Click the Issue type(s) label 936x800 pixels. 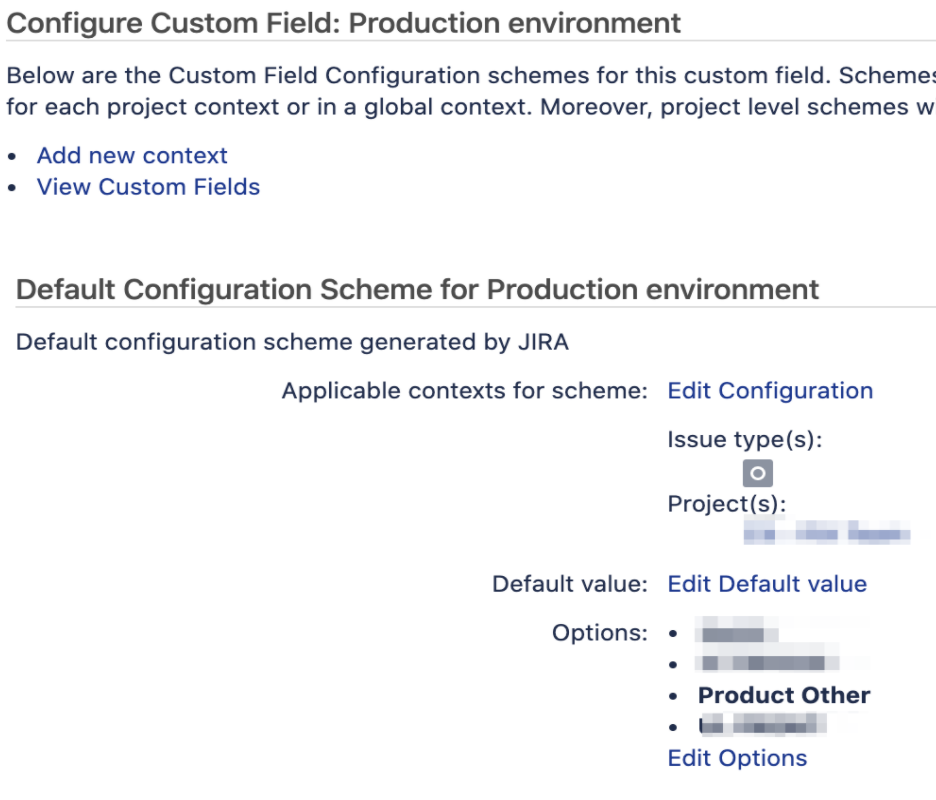point(745,439)
